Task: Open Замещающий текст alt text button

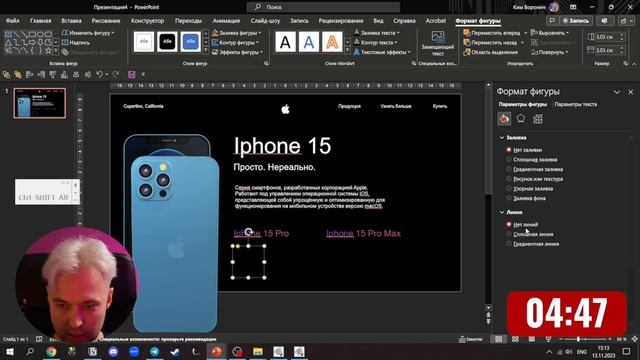Action: 438,44
